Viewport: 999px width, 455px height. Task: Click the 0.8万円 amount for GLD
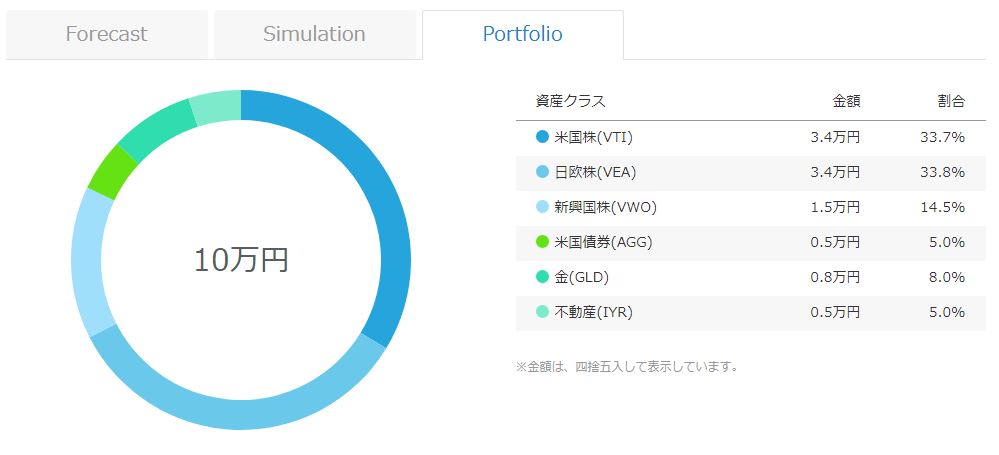tap(835, 277)
